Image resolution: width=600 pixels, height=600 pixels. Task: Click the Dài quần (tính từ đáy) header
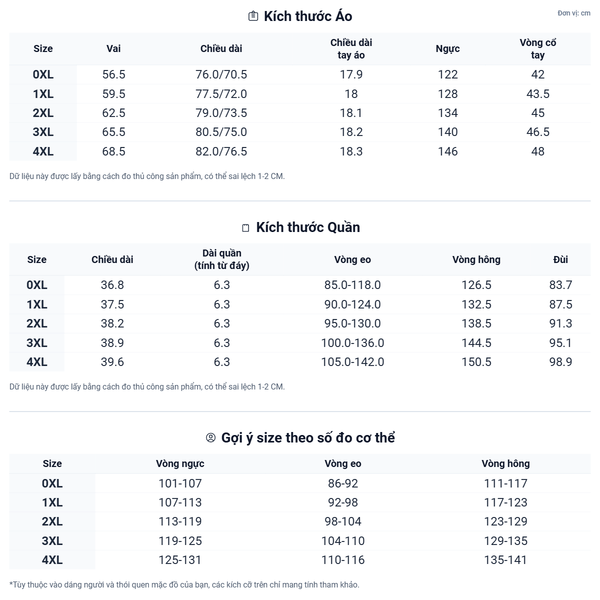click(222, 260)
